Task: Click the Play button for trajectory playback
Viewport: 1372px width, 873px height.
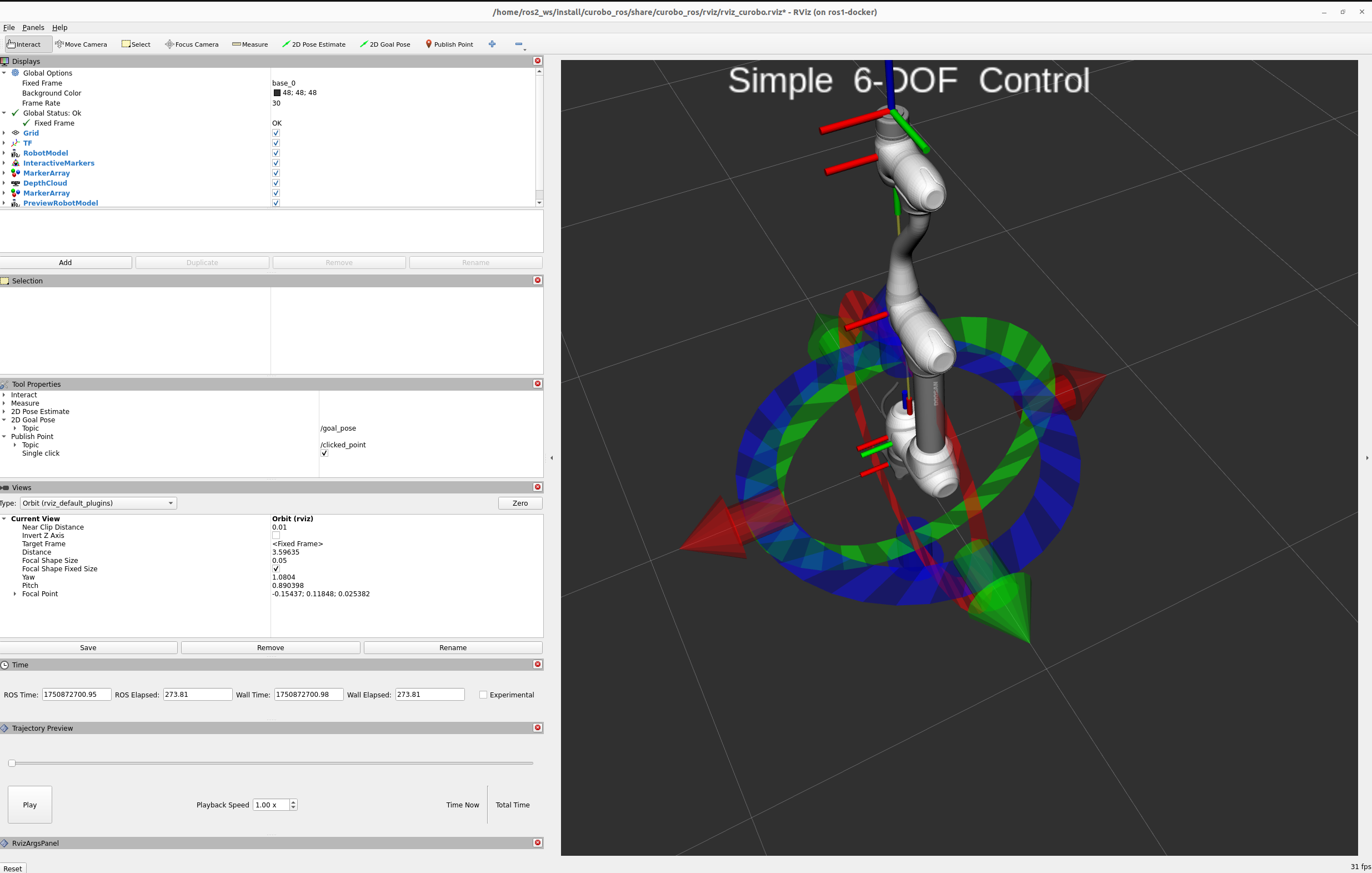Action: (x=29, y=805)
